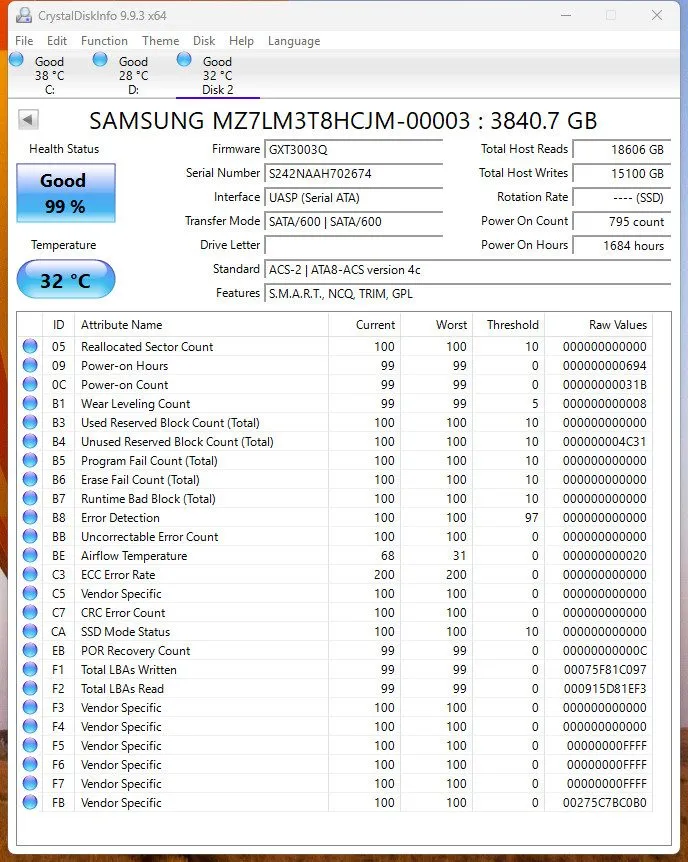Click the Firmware field GXT3003Q

coord(354,150)
